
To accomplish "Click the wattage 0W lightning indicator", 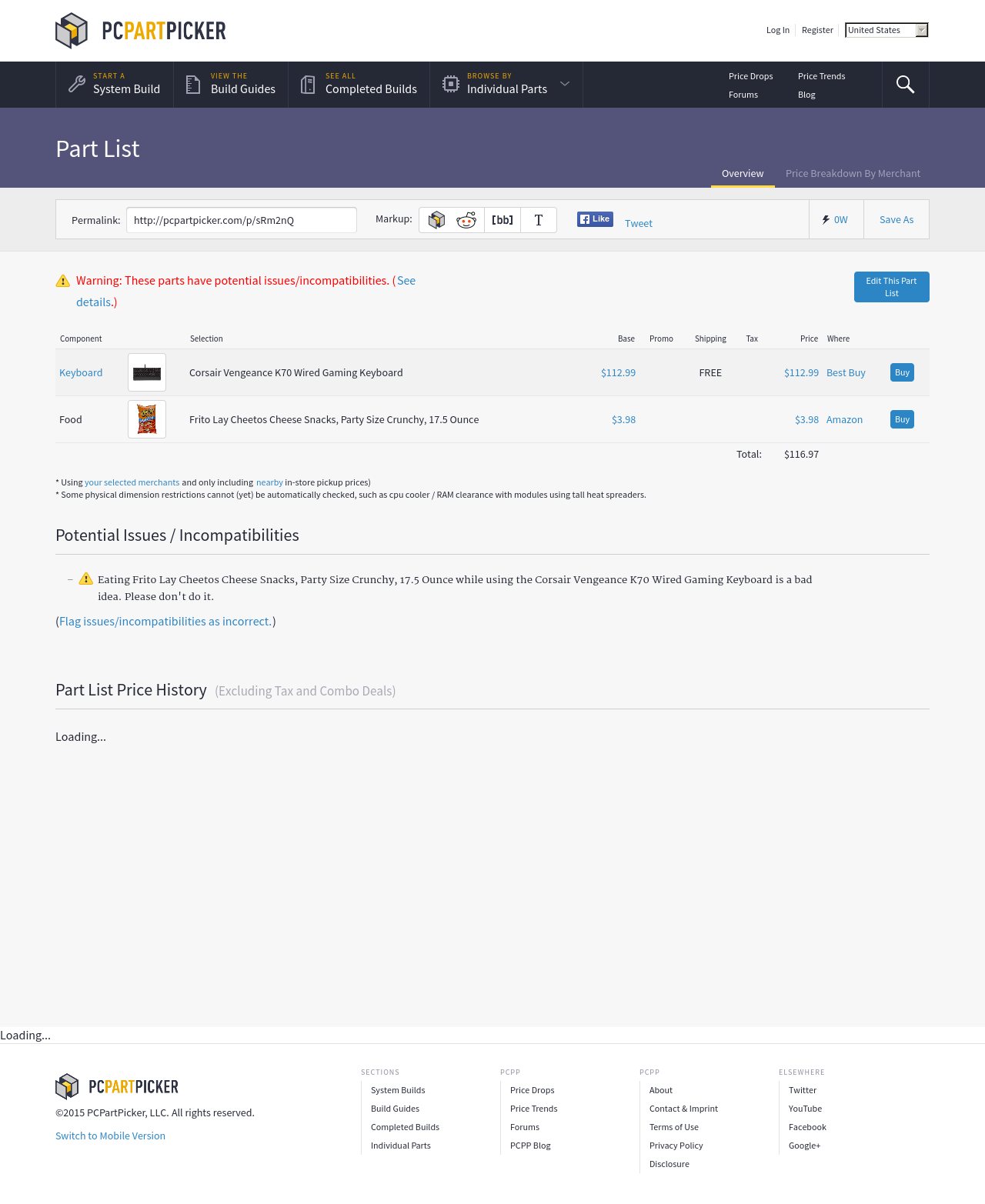I will pyautogui.click(x=836, y=219).
